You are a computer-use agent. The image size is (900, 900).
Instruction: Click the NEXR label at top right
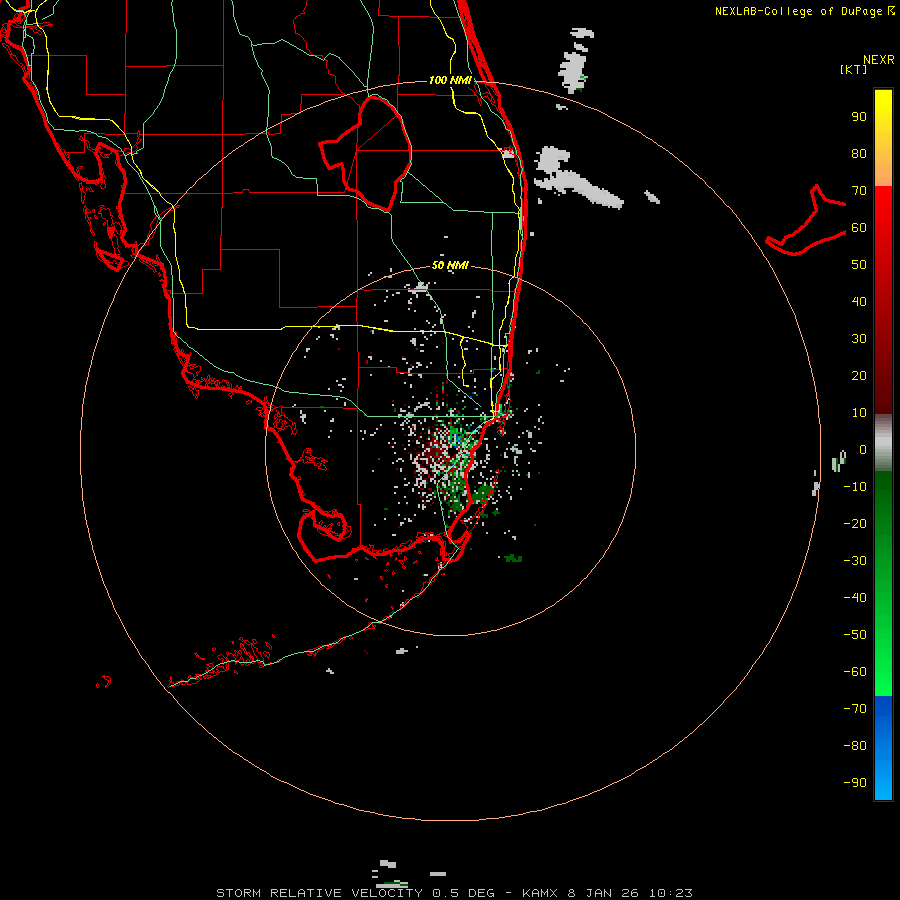click(879, 60)
